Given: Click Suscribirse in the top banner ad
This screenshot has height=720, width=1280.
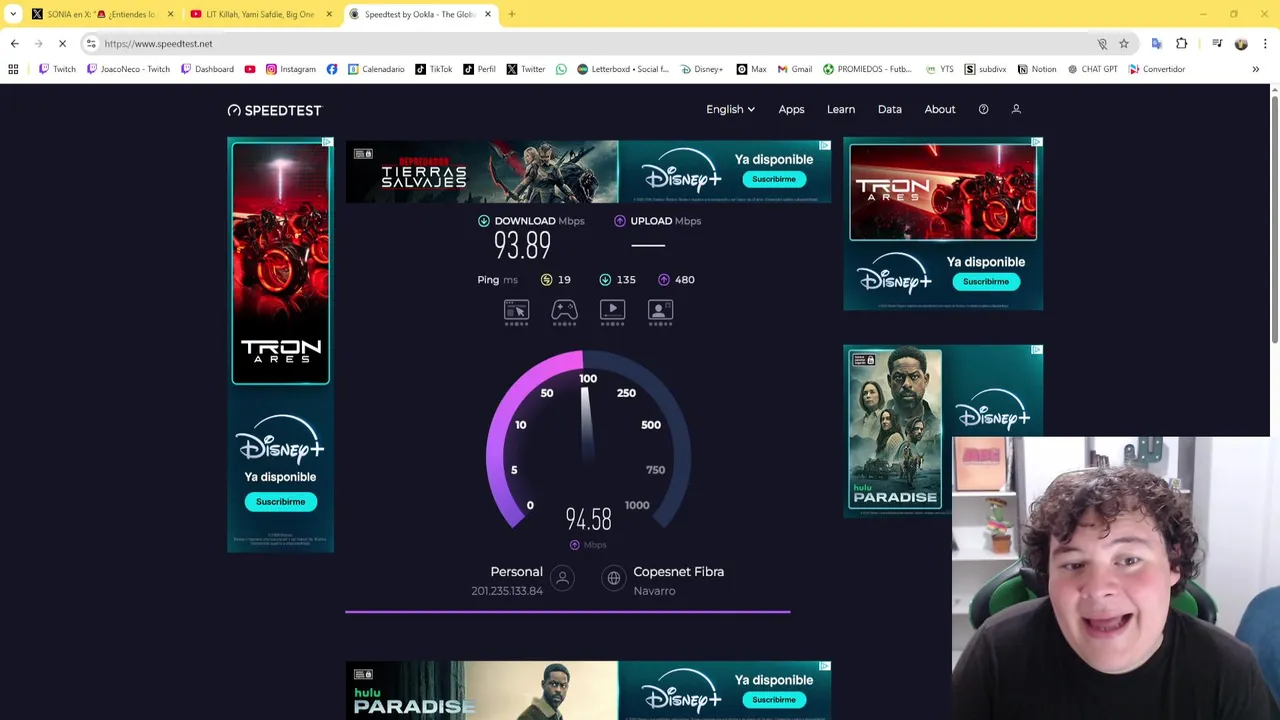Looking at the screenshot, I should pos(774,179).
